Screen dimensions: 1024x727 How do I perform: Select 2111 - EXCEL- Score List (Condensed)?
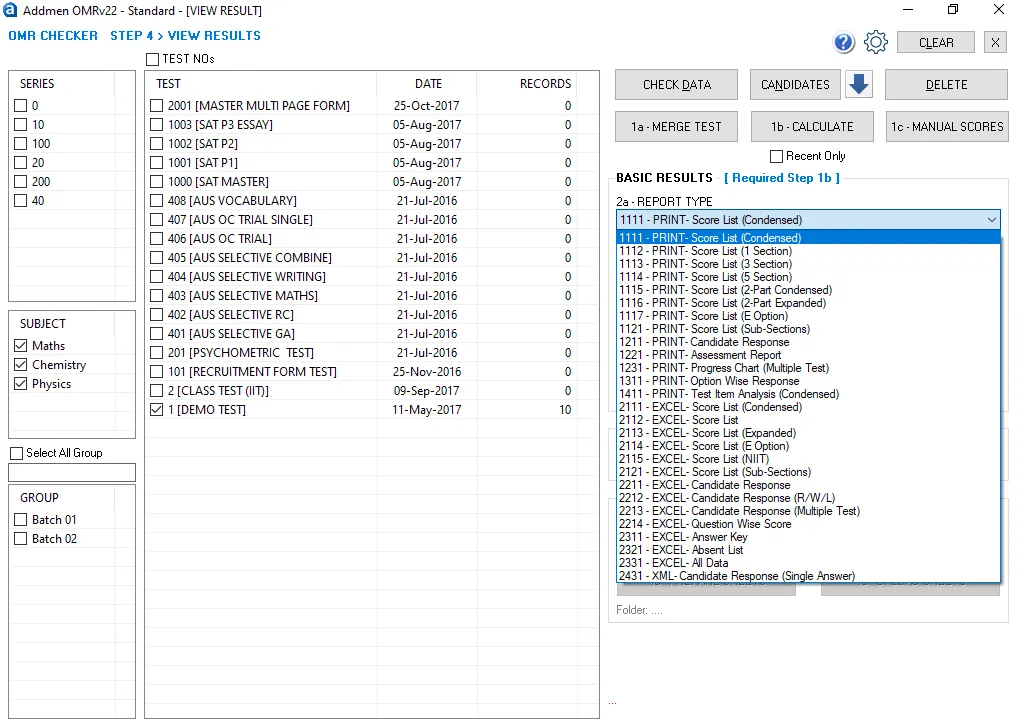(808, 407)
